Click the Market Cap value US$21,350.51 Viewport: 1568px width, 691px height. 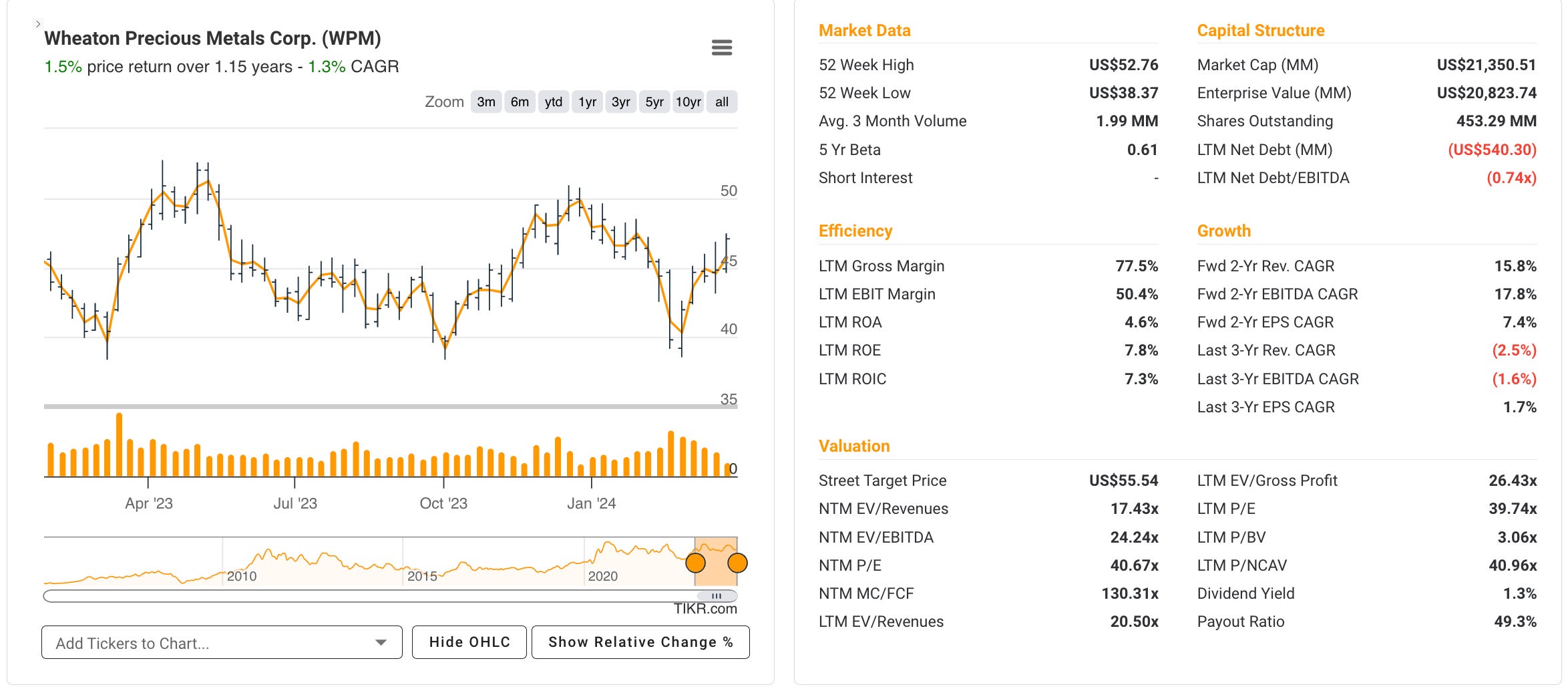[1487, 65]
